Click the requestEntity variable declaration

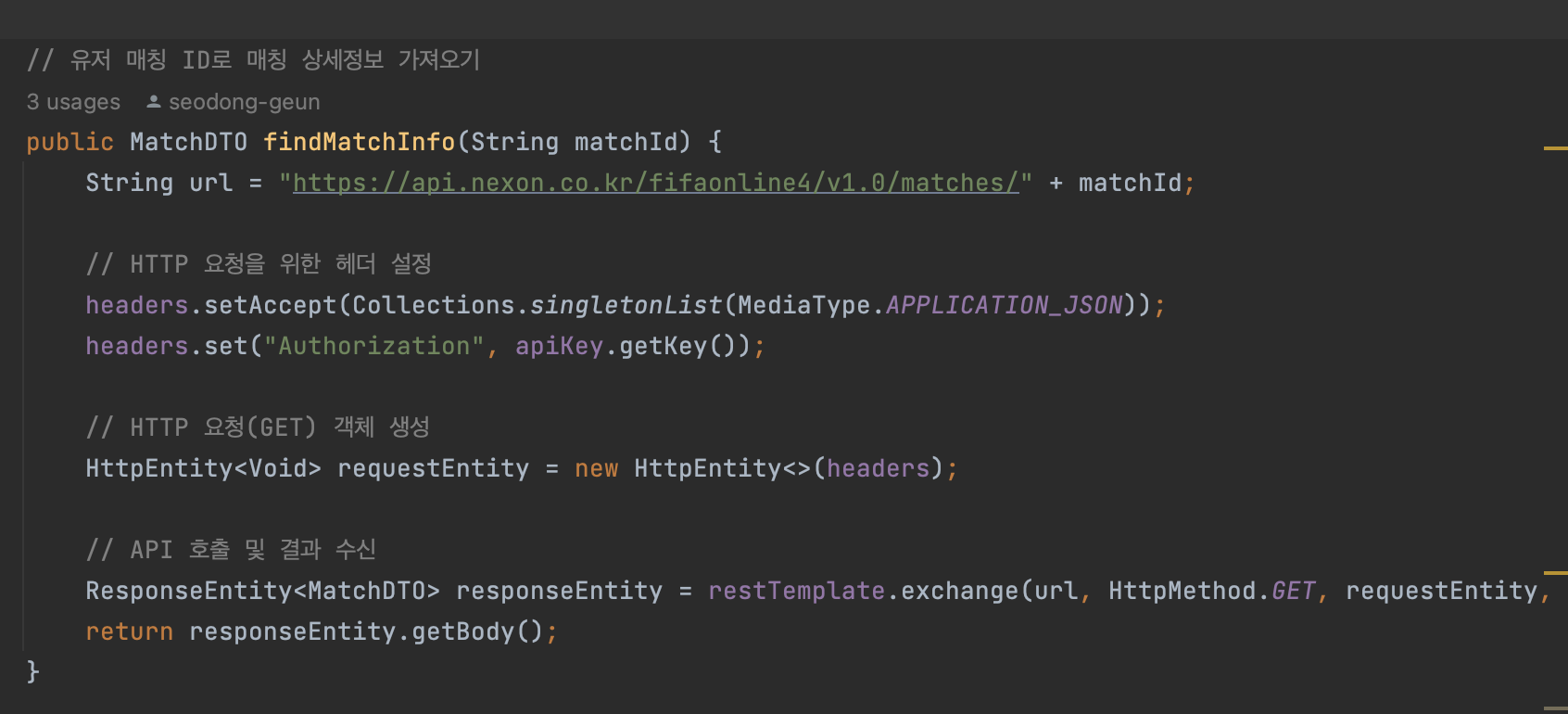coord(434,468)
